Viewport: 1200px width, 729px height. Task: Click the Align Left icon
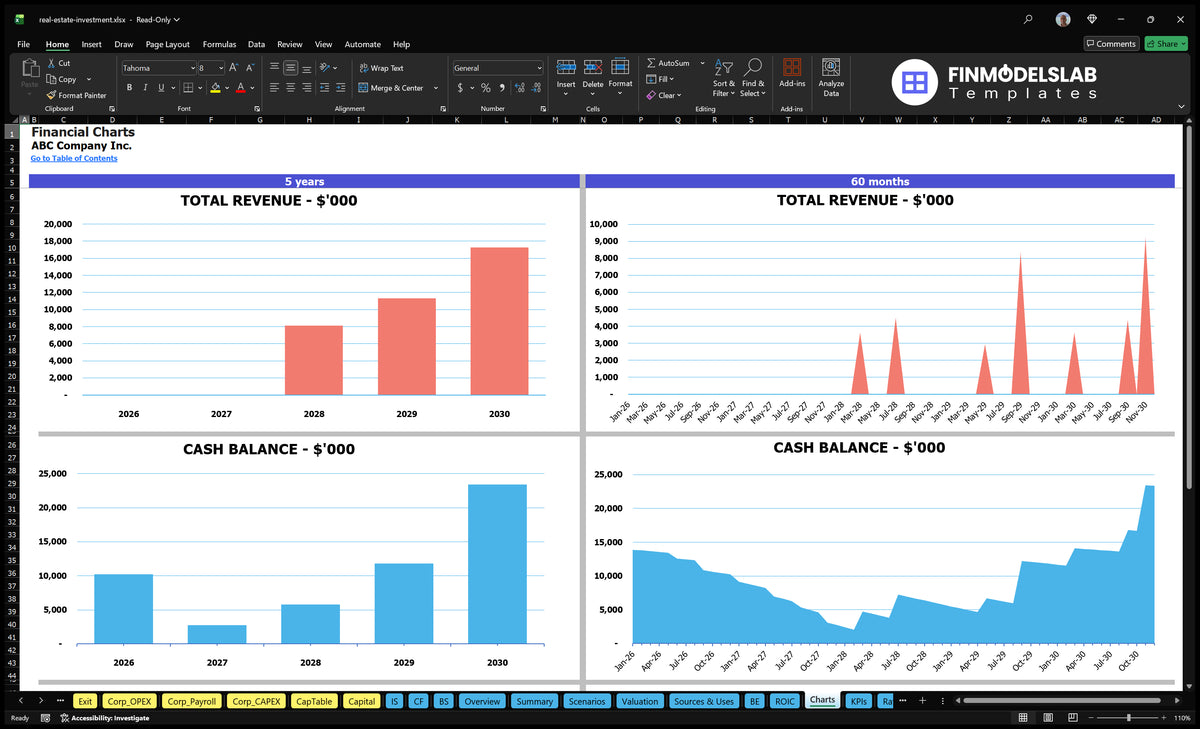(274, 88)
